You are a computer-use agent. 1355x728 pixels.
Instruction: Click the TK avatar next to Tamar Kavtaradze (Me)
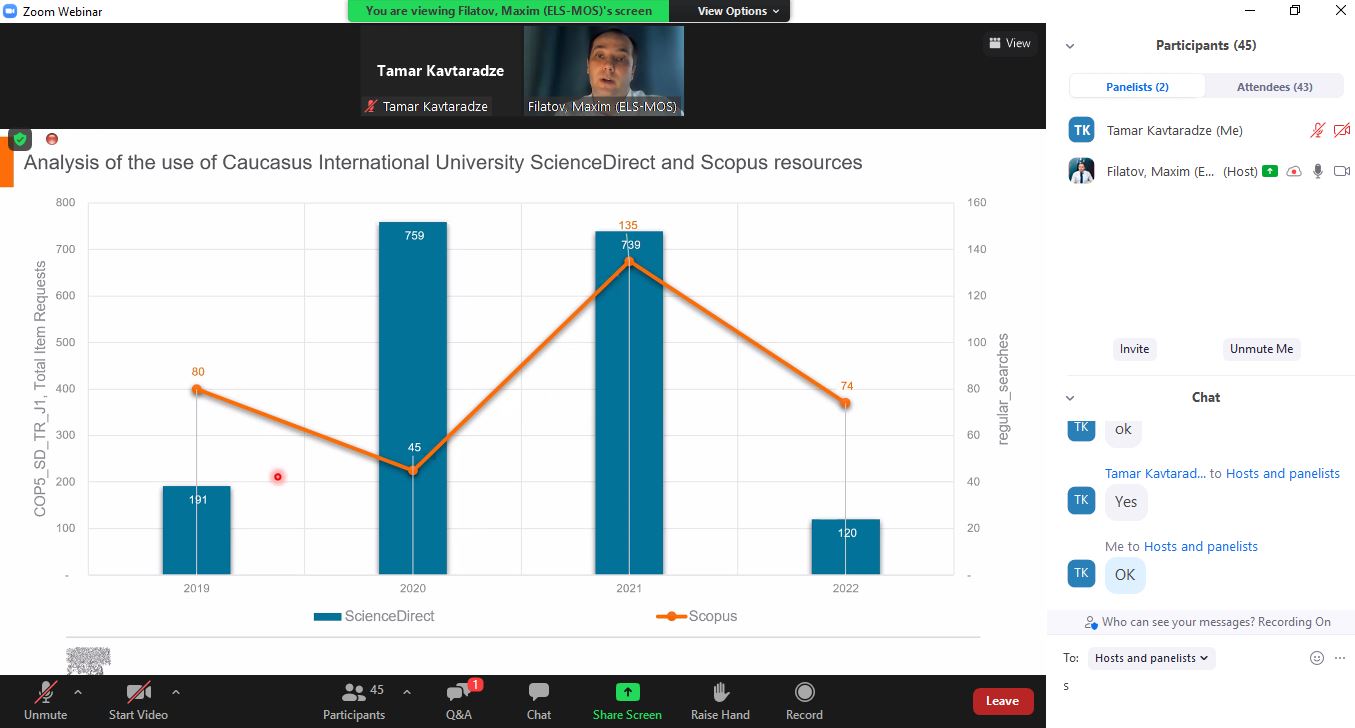coord(1081,130)
